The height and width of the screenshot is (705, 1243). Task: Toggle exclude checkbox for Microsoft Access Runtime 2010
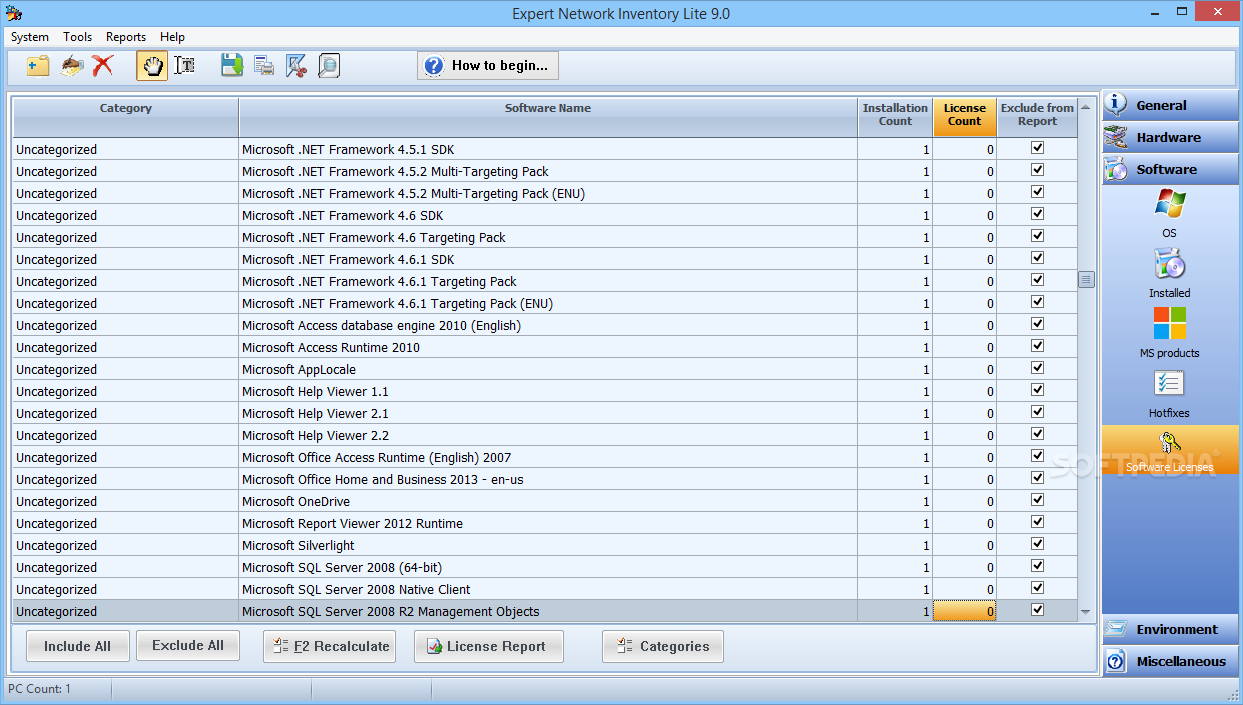[1037, 346]
